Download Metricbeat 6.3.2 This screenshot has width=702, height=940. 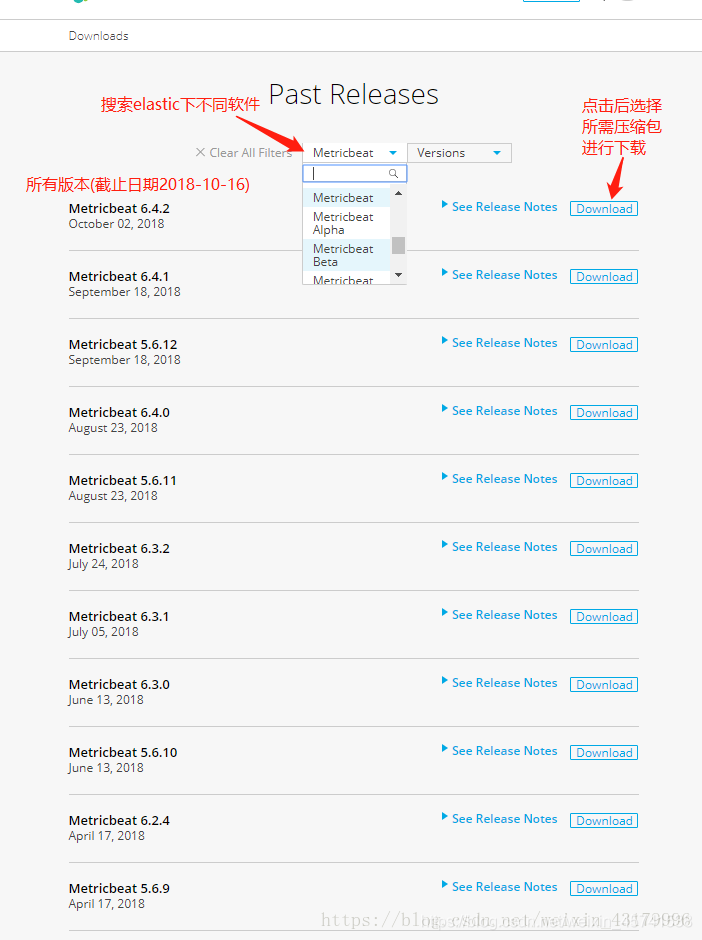coord(604,549)
